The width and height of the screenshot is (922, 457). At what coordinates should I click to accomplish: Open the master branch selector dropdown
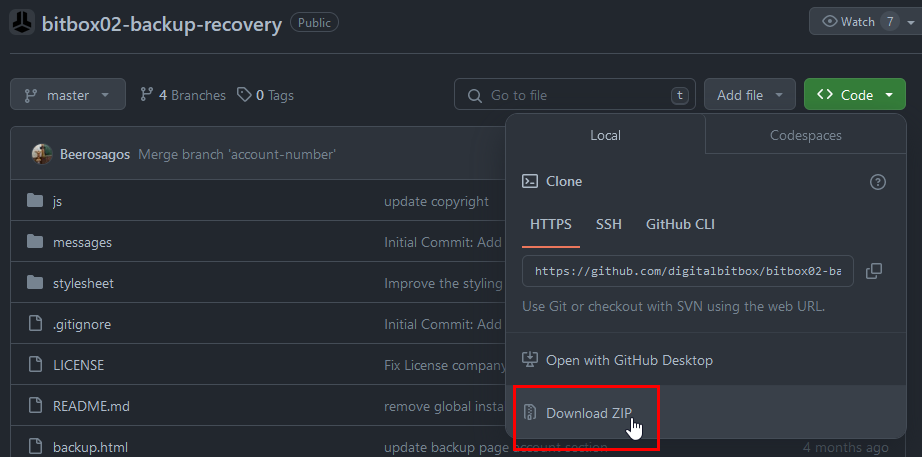68,94
